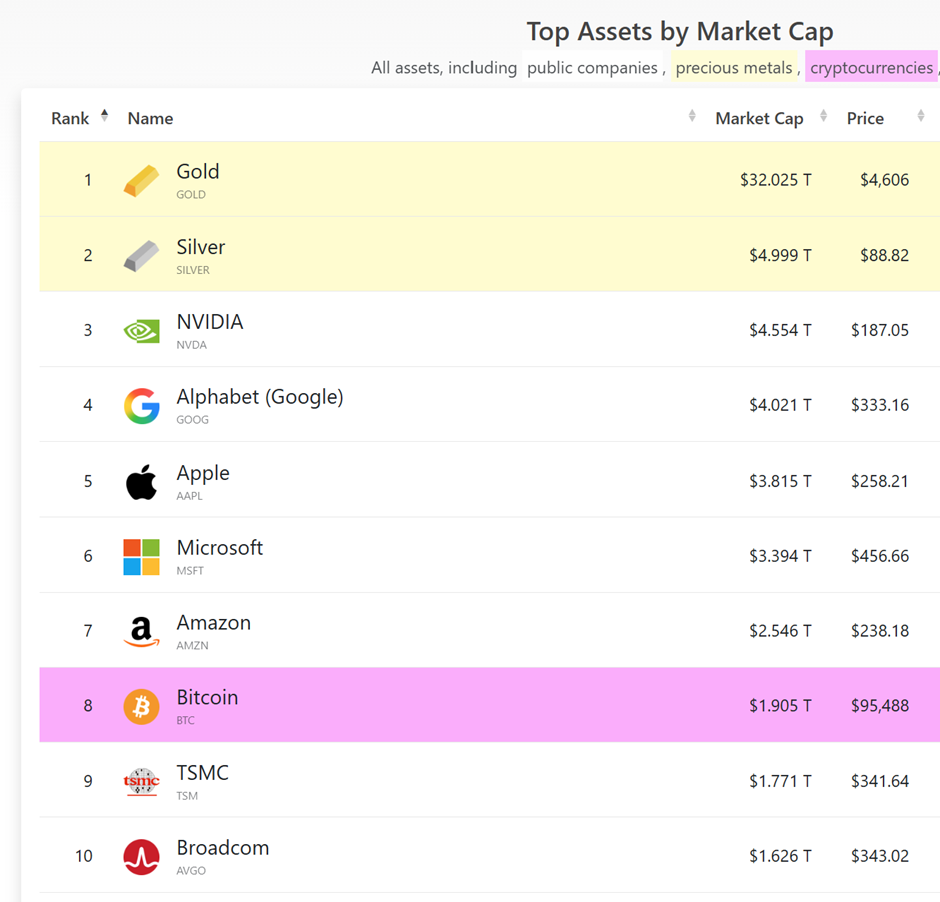Toggle the precious metals filter
The image size is (940, 902).
coord(734,68)
